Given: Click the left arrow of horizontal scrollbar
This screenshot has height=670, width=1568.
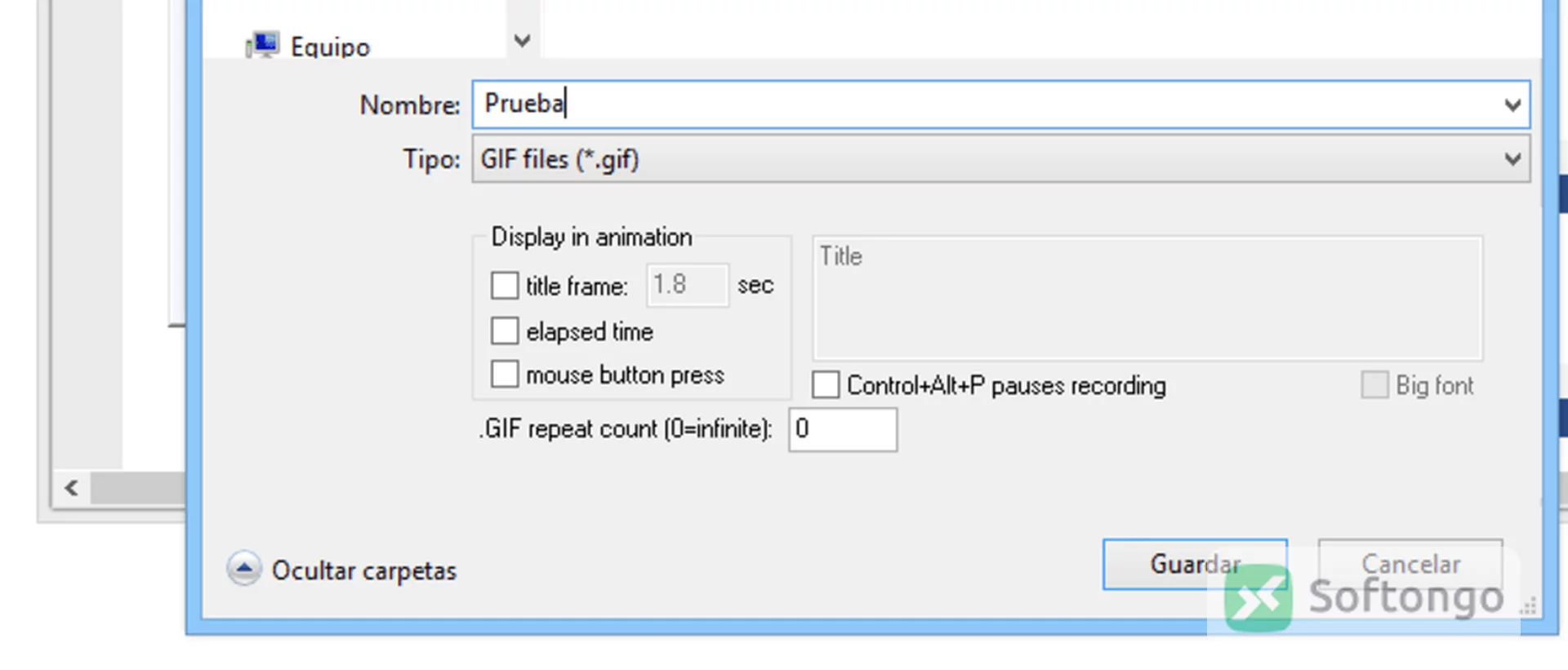Looking at the screenshot, I should pyautogui.click(x=71, y=488).
